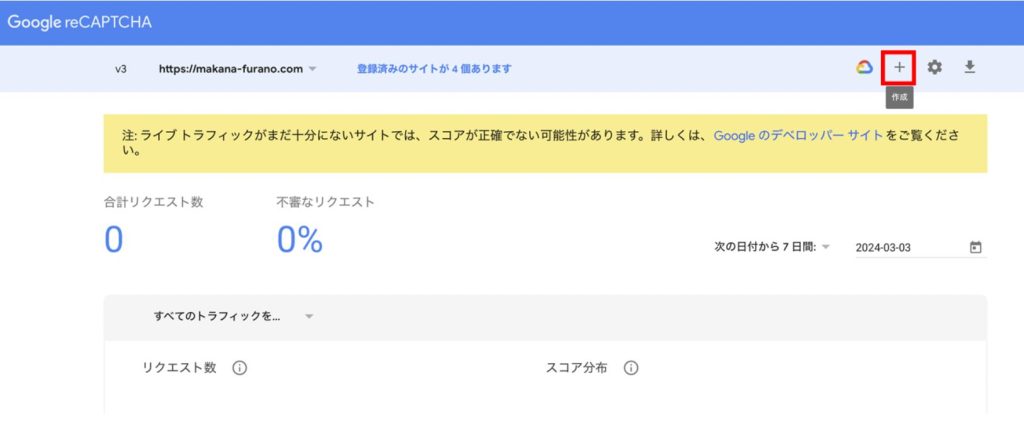The height and width of the screenshot is (426, 1024).
Task: Click info icon beside スコア分布
Action: coord(631,367)
